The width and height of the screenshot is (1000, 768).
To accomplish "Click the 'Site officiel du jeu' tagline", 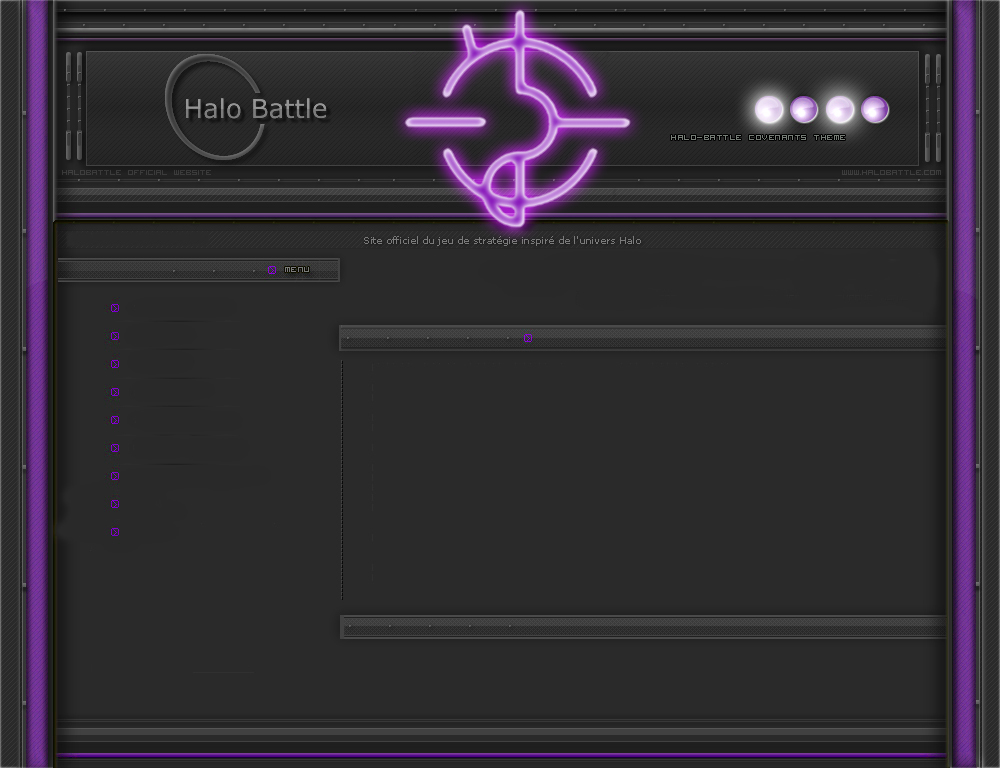I will click(502, 240).
